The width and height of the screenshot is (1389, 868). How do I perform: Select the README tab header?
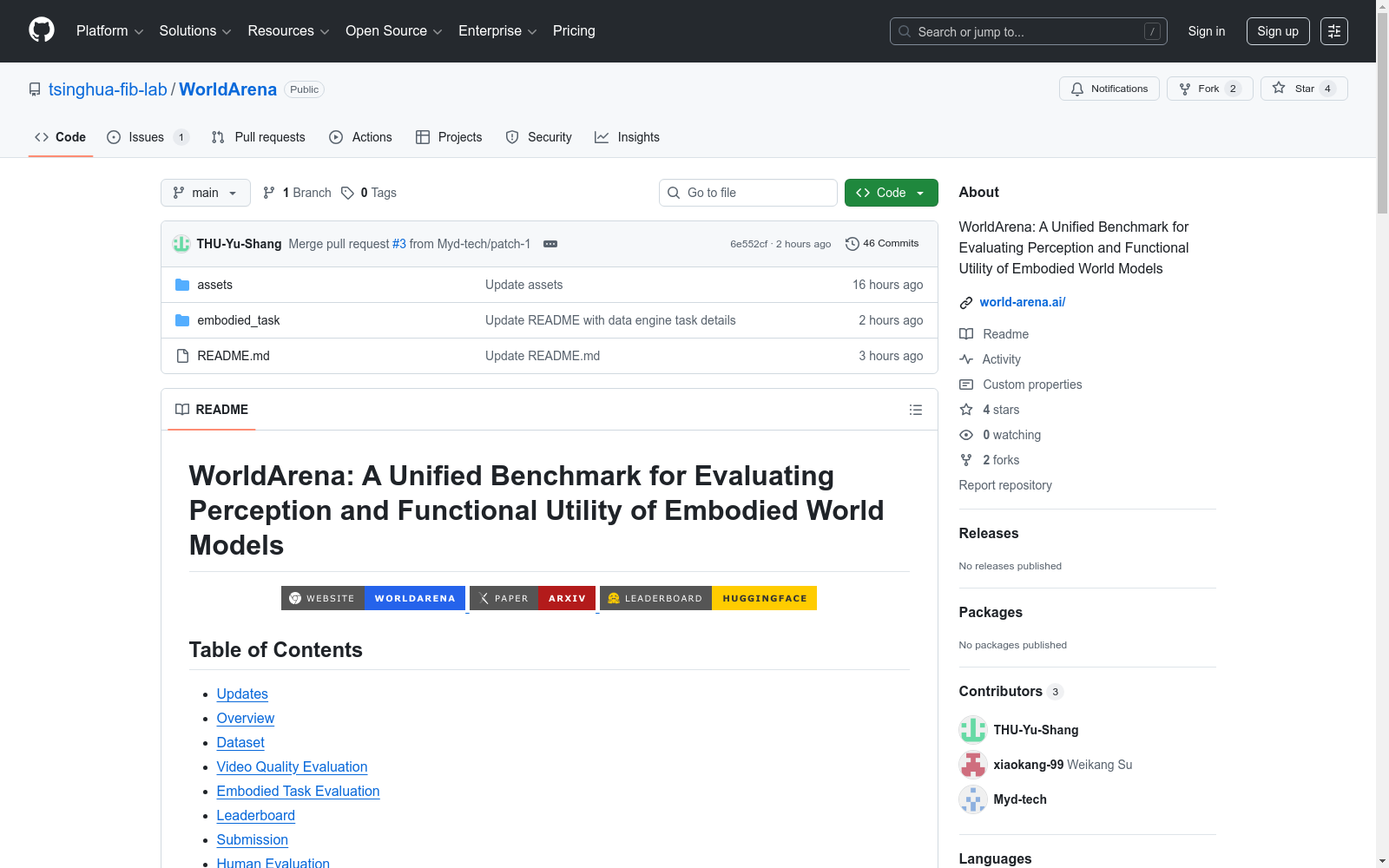coord(212,410)
